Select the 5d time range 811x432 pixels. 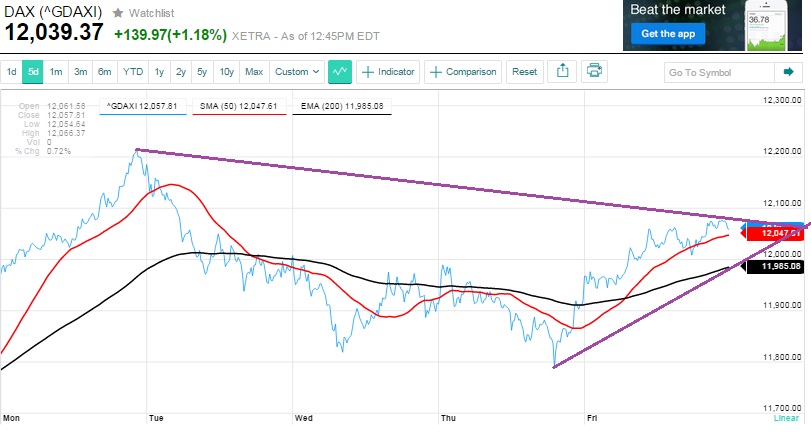[33, 72]
